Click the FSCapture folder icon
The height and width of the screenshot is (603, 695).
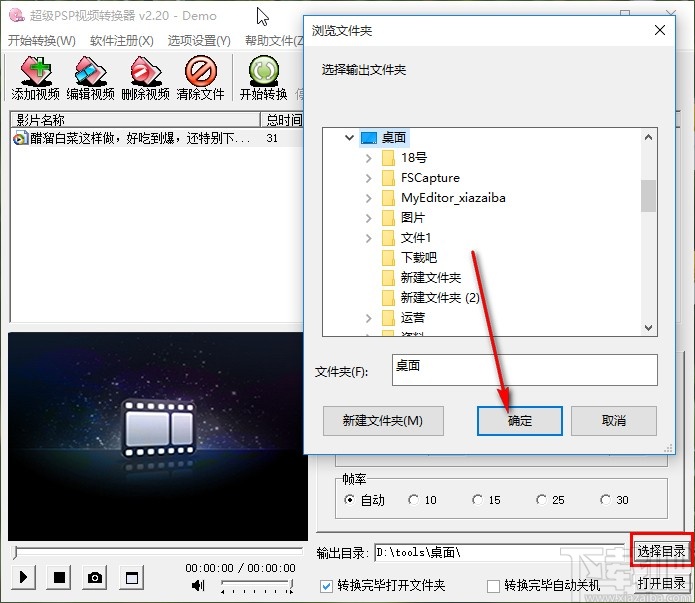[388, 178]
